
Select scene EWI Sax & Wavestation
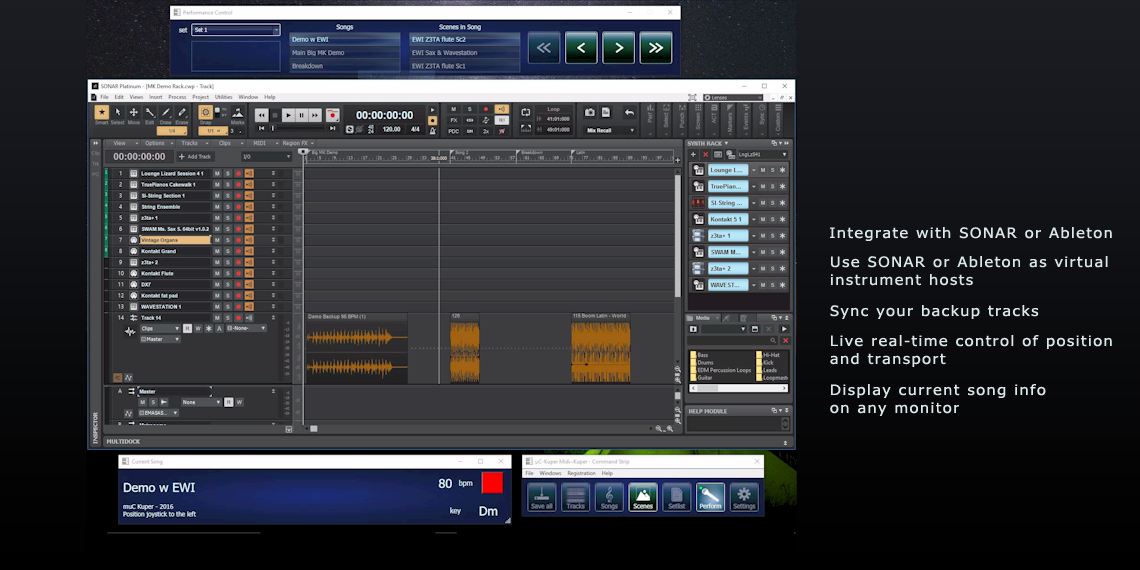[465, 52]
